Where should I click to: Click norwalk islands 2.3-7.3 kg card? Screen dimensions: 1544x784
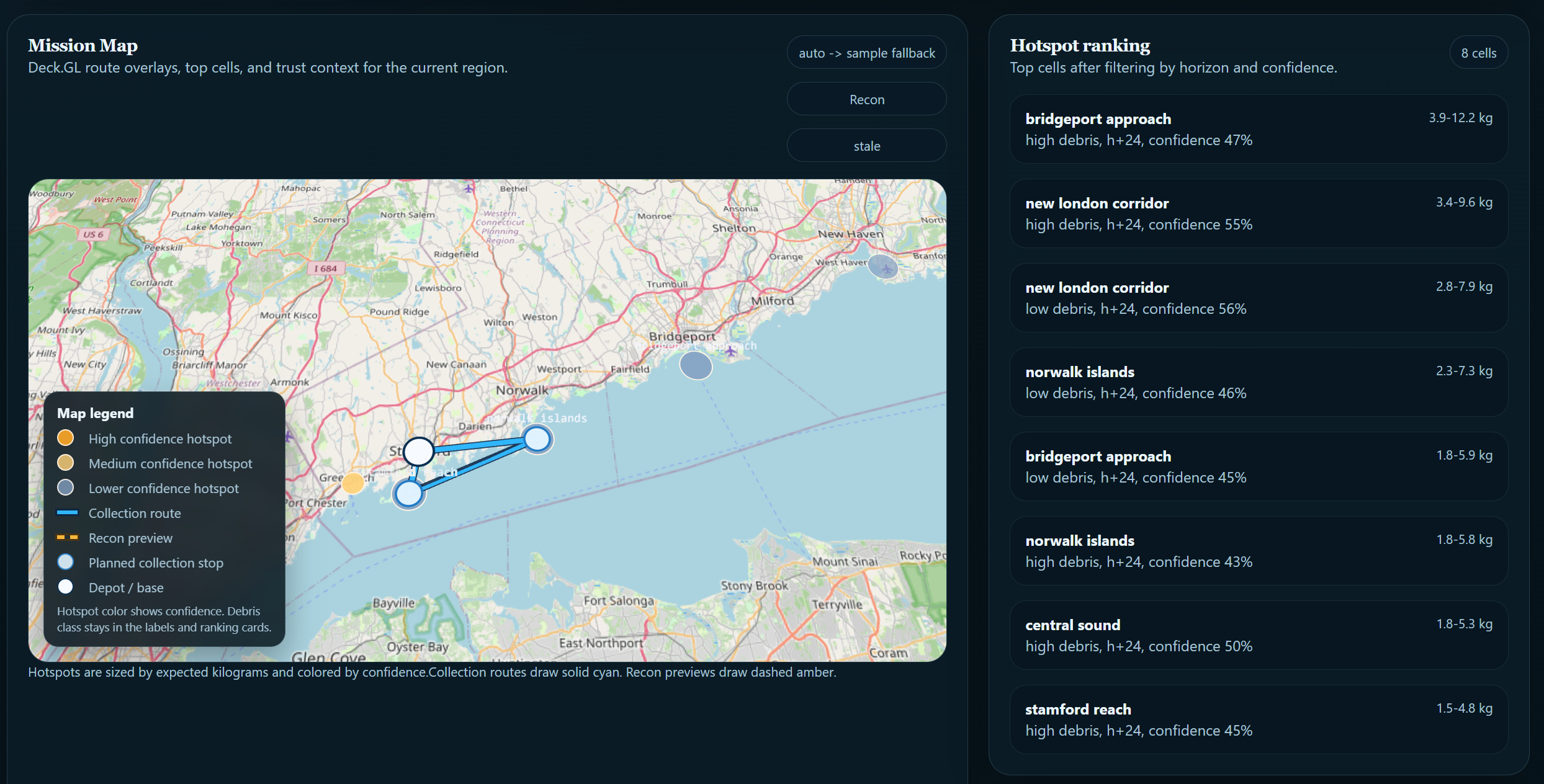tap(1258, 382)
